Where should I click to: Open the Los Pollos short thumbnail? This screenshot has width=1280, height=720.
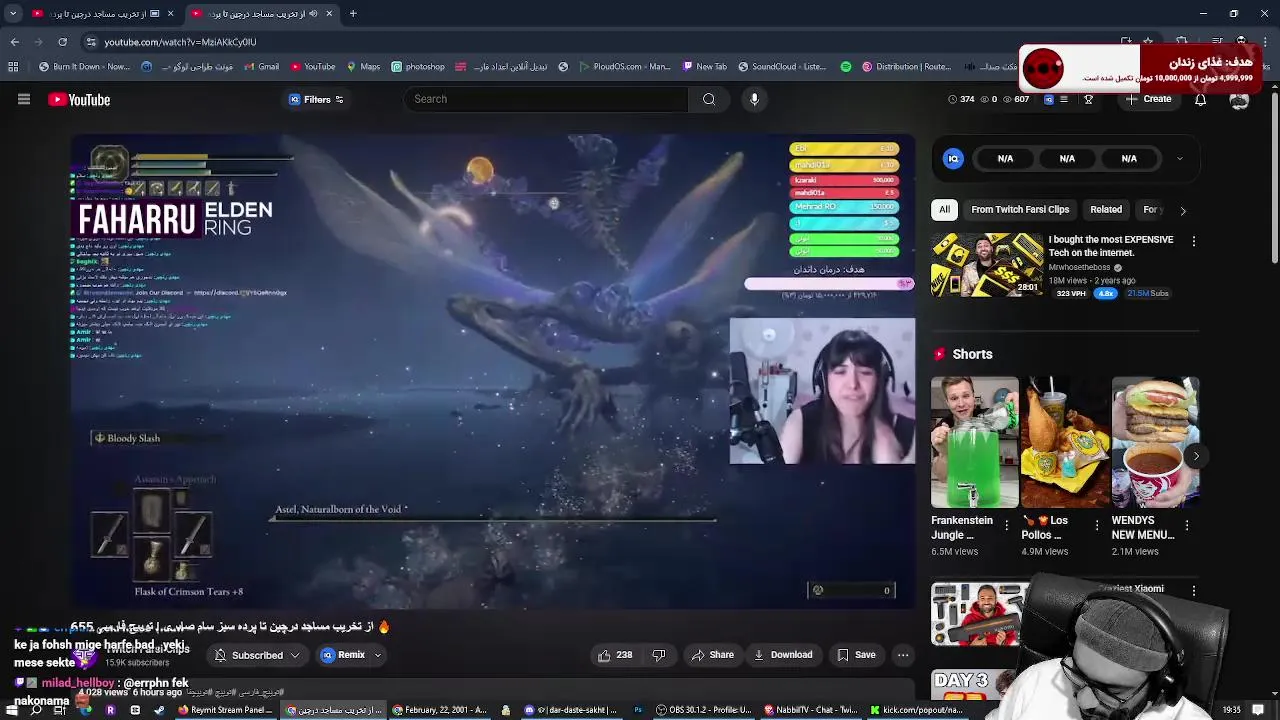coord(1065,442)
